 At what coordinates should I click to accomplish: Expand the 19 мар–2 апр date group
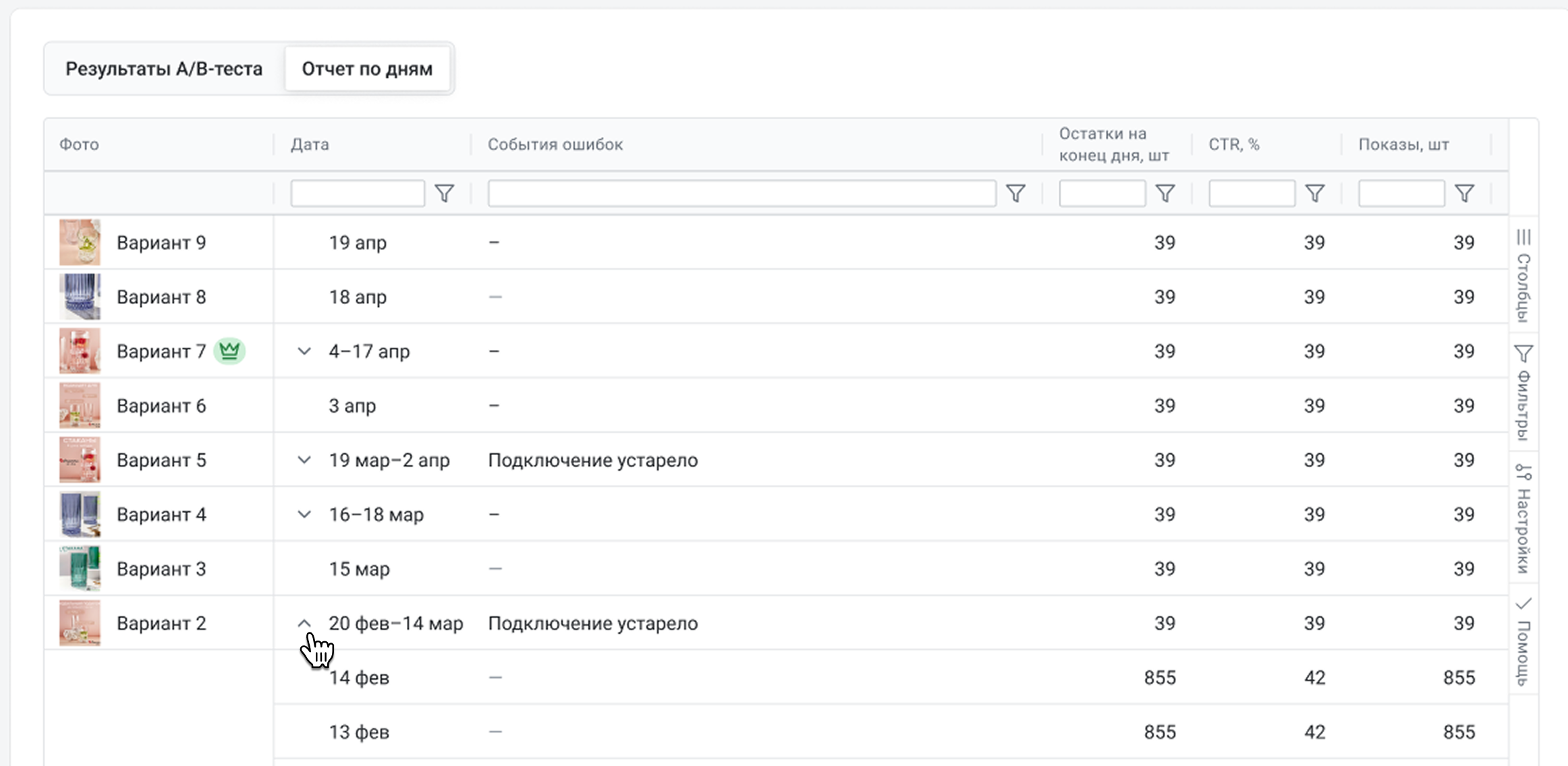pos(304,460)
